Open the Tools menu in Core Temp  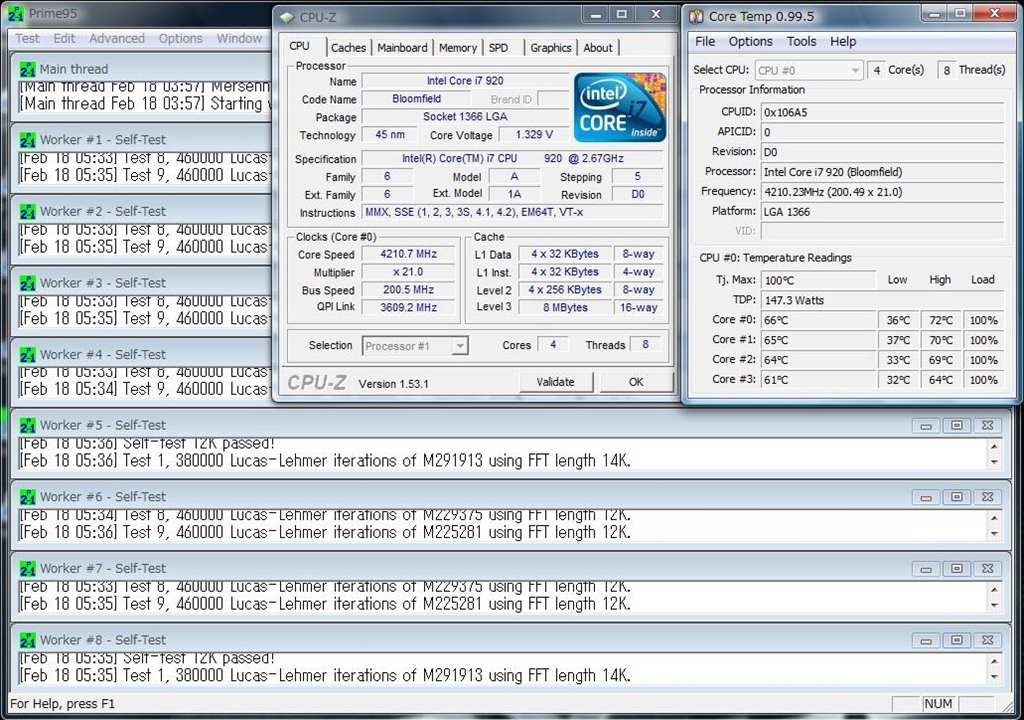(801, 41)
